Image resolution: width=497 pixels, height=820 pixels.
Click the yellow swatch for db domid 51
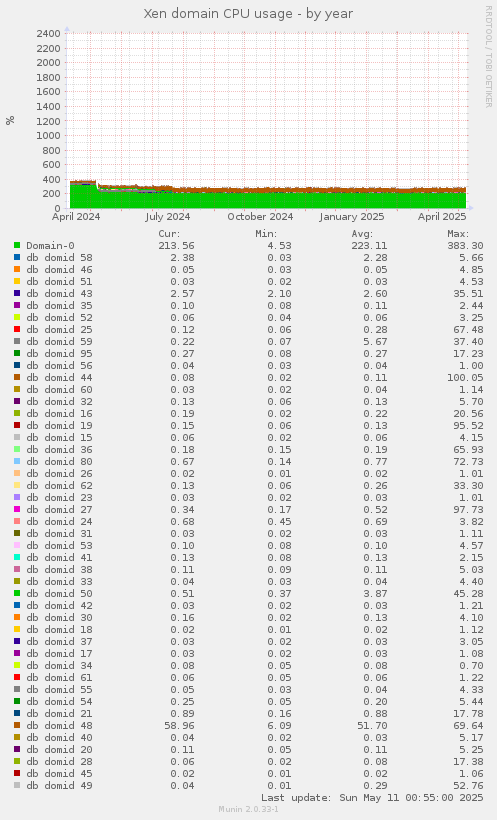click(x=17, y=281)
